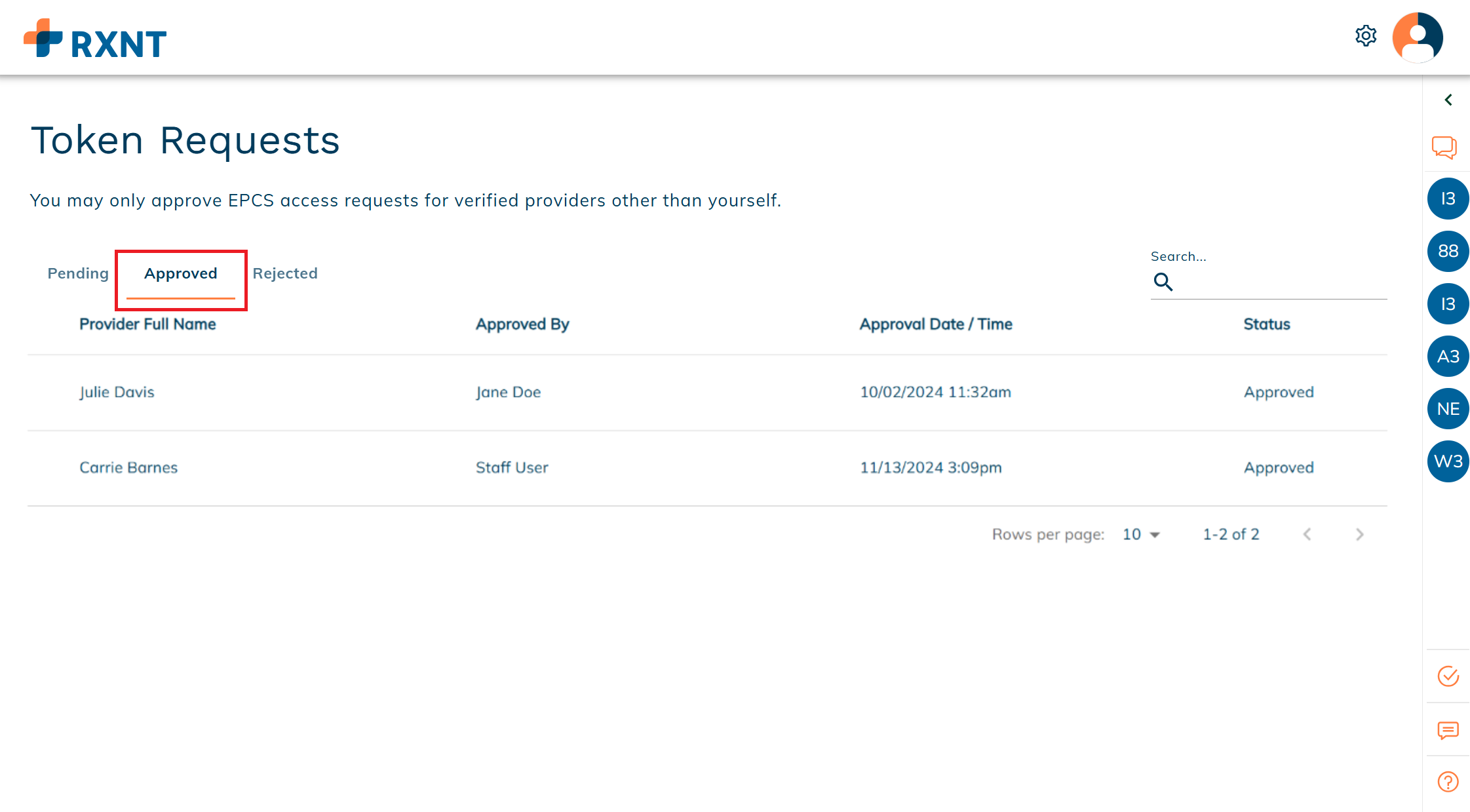The height and width of the screenshot is (812, 1470).
Task: Select the NE sidebar badge
Action: click(x=1448, y=409)
